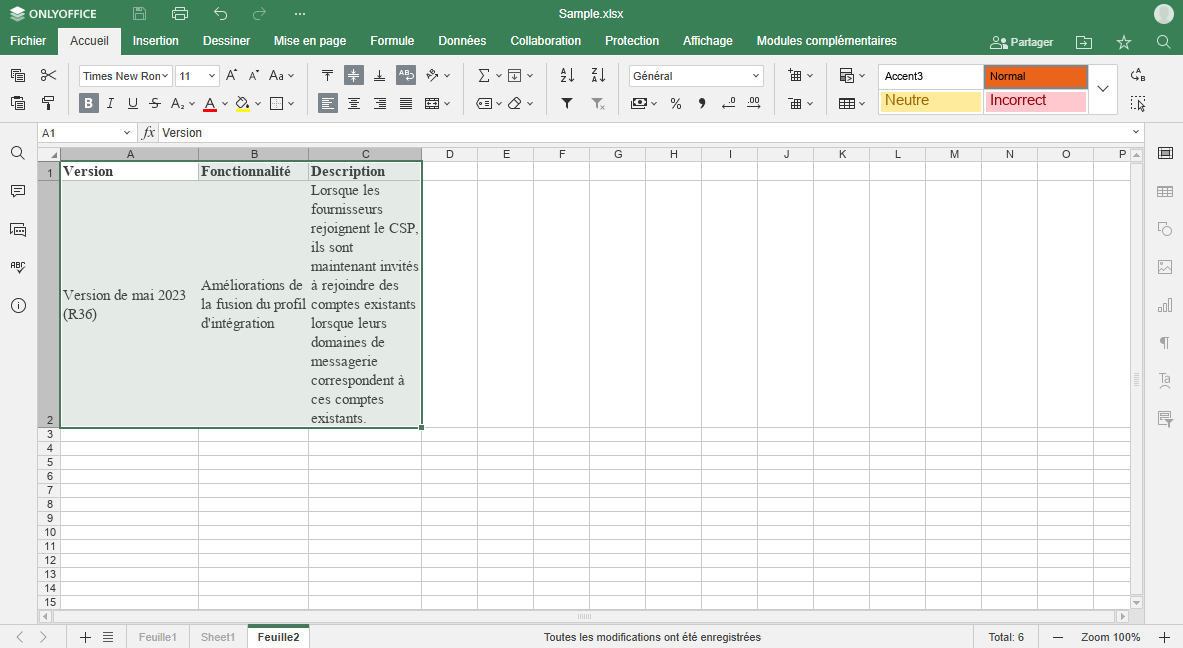Open the Données menu tab
This screenshot has height=648, width=1183.
(x=461, y=41)
